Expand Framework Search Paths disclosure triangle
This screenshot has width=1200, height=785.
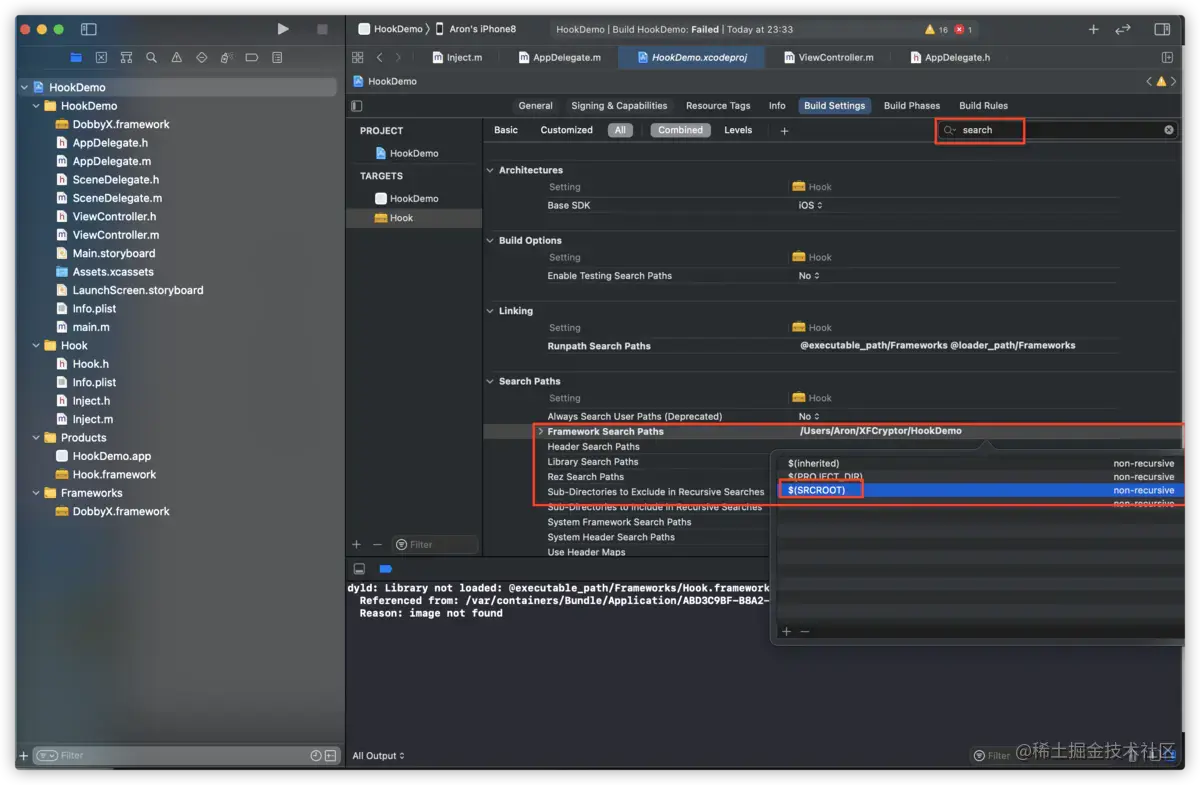click(541, 432)
